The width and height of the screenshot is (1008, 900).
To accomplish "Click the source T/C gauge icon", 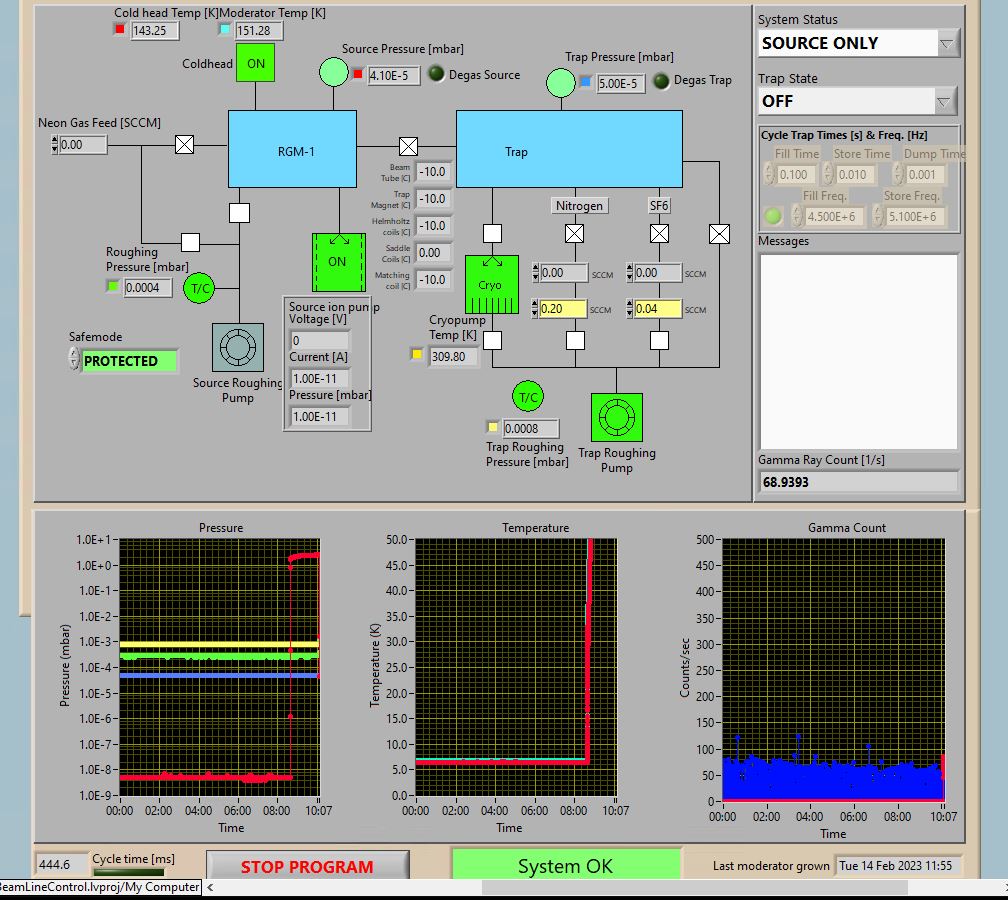I will (x=201, y=288).
